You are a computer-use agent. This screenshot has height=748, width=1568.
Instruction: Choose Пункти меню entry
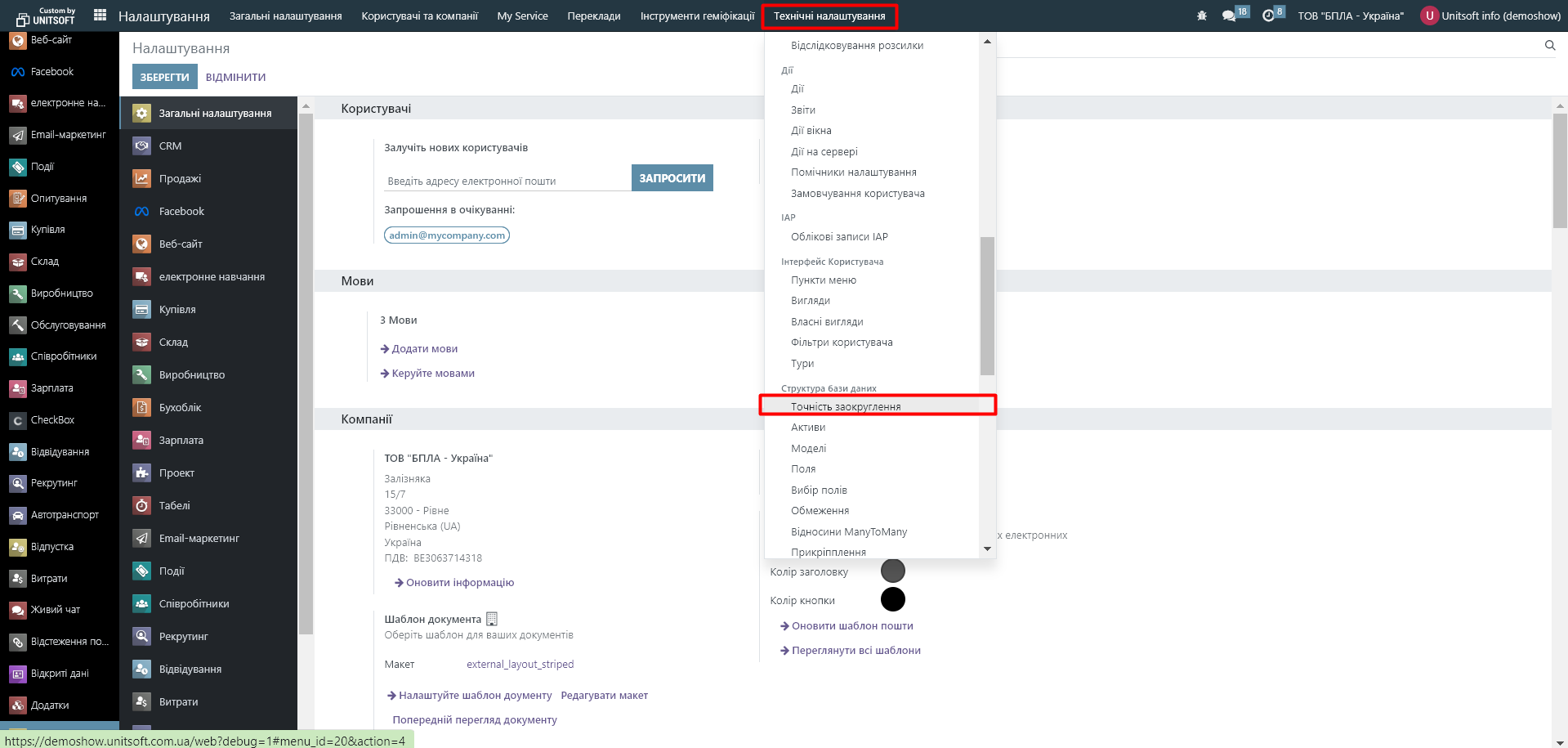(872, 280)
